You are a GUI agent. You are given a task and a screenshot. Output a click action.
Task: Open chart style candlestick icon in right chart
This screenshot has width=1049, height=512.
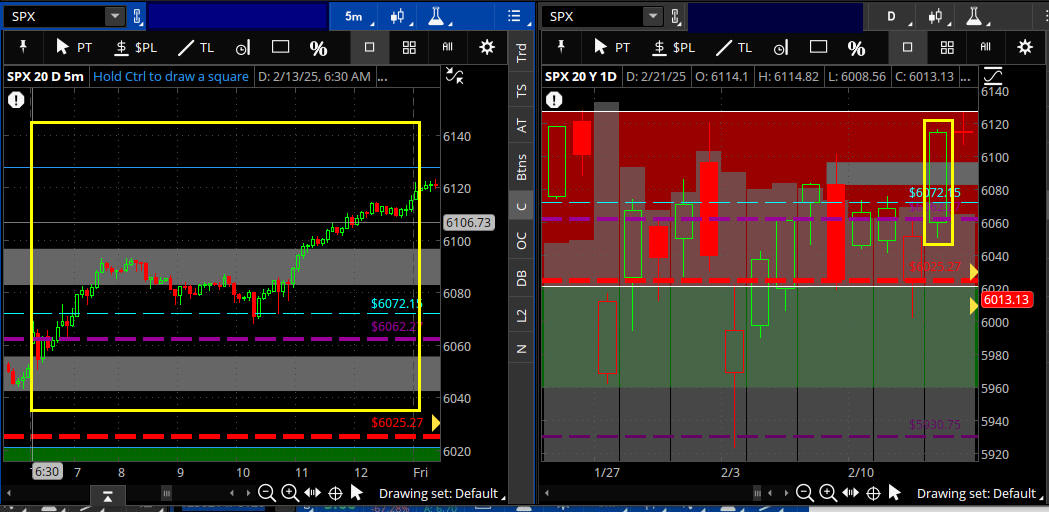937,16
